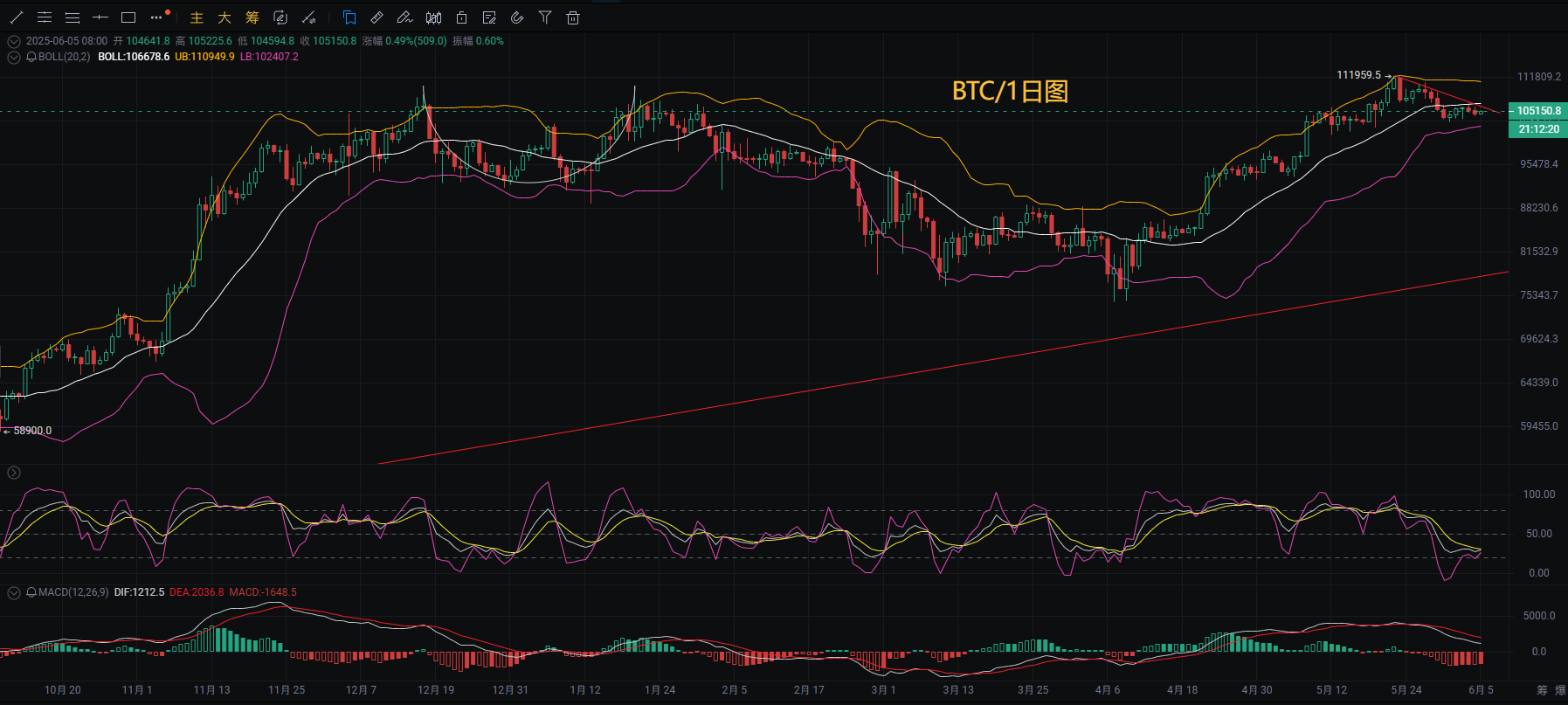Click the current price label 105150.8
This screenshot has height=705, width=1568.
pyautogui.click(x=1538, y=111)
